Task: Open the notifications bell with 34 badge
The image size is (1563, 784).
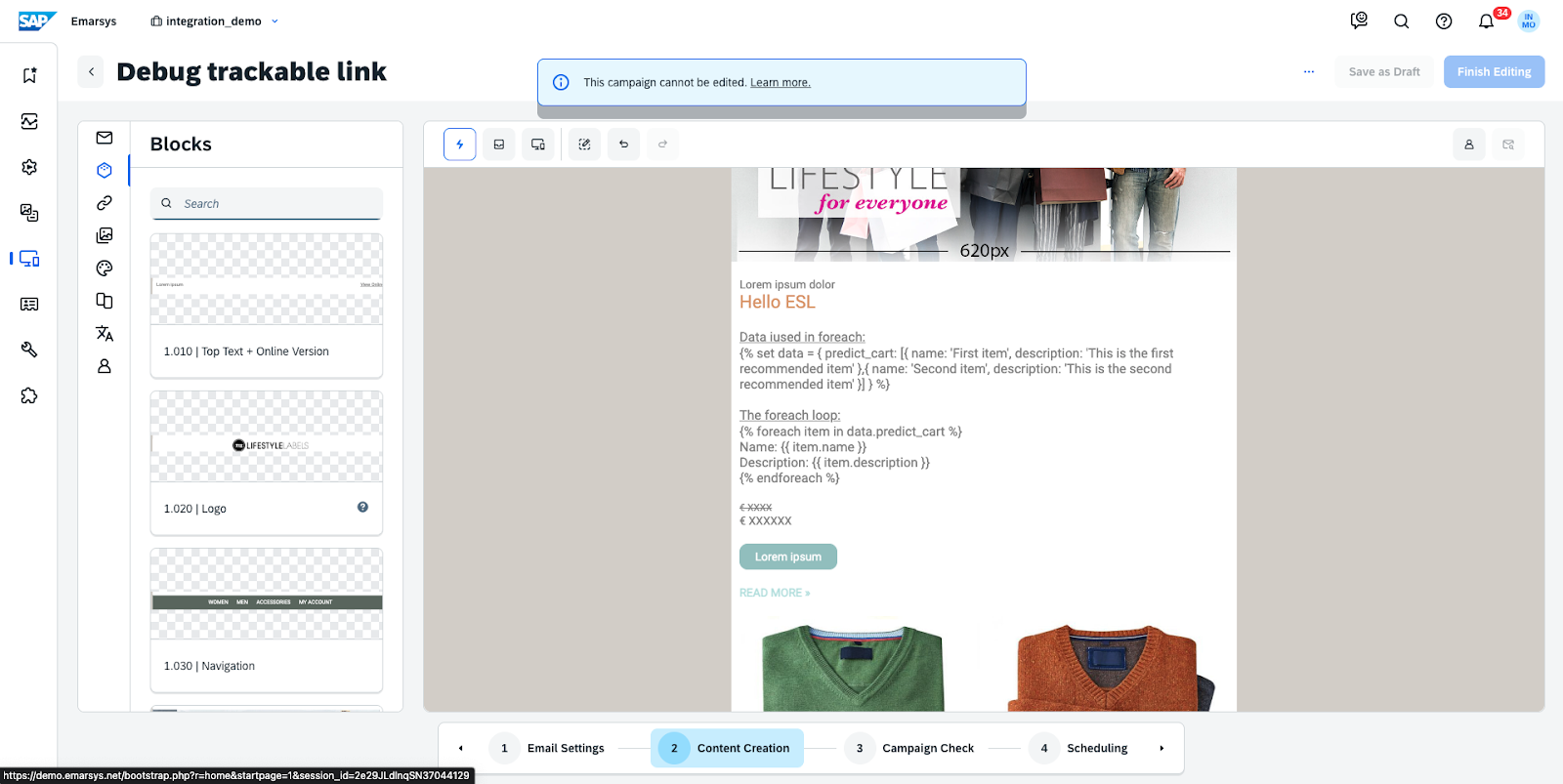Action: click(1487, 21)
